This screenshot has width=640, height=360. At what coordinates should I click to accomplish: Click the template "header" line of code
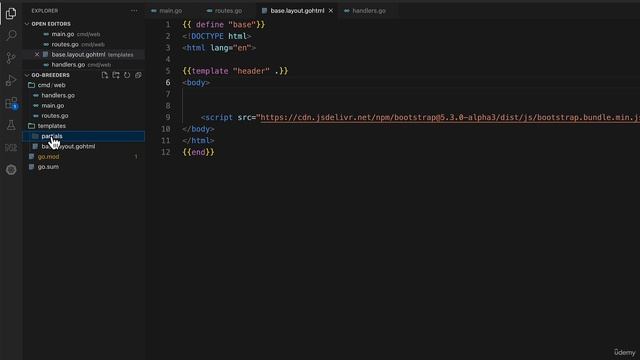click(235, 71)
